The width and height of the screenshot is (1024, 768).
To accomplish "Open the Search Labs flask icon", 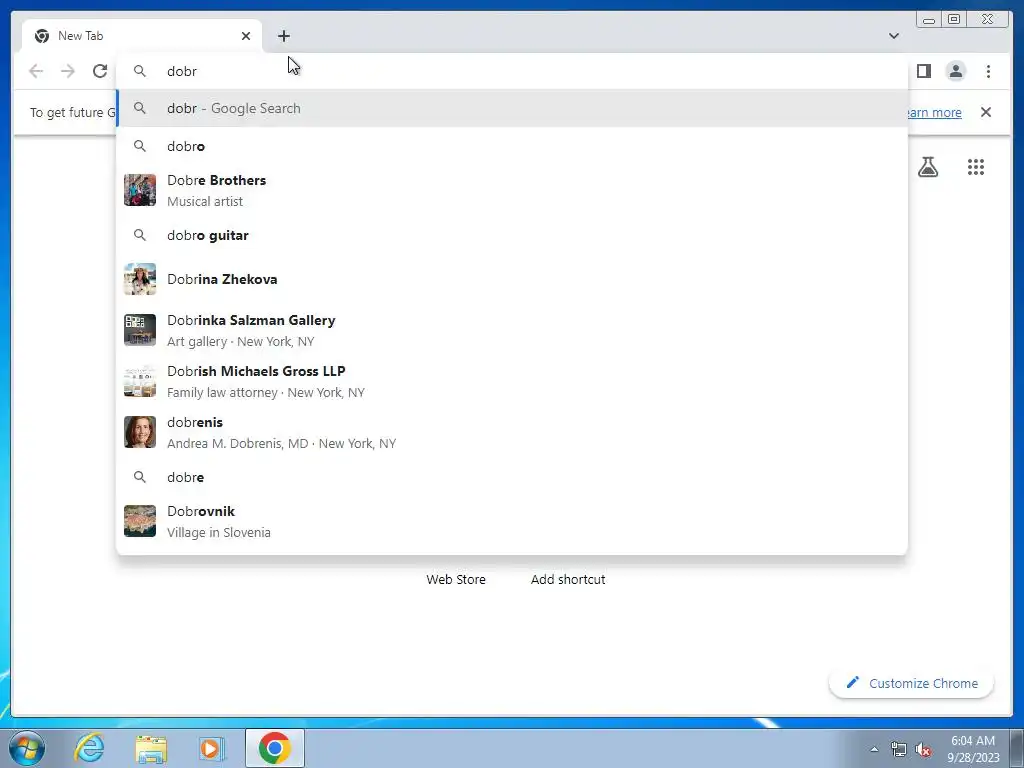I will pyautogui.click(x=927, y=167).
